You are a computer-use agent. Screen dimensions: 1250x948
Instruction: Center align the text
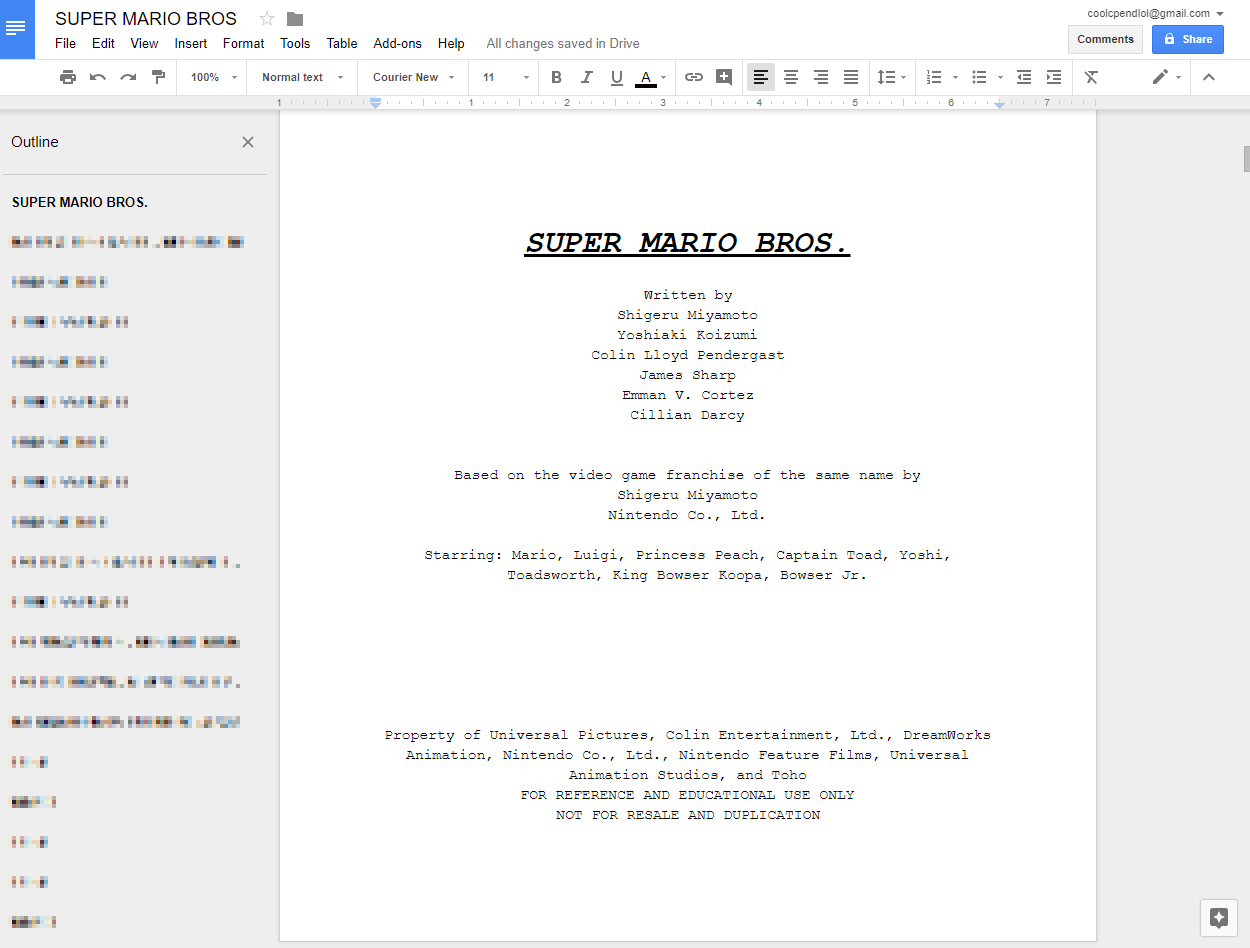coord(791,77)
